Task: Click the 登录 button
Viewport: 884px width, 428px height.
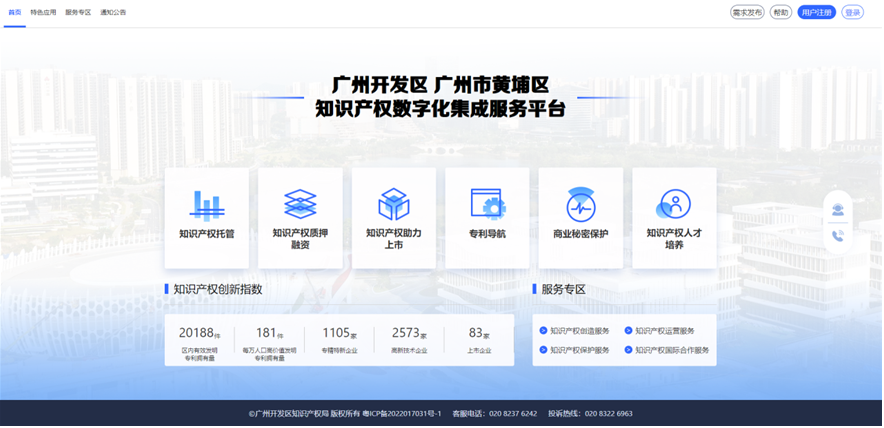Action: [852, 12]
